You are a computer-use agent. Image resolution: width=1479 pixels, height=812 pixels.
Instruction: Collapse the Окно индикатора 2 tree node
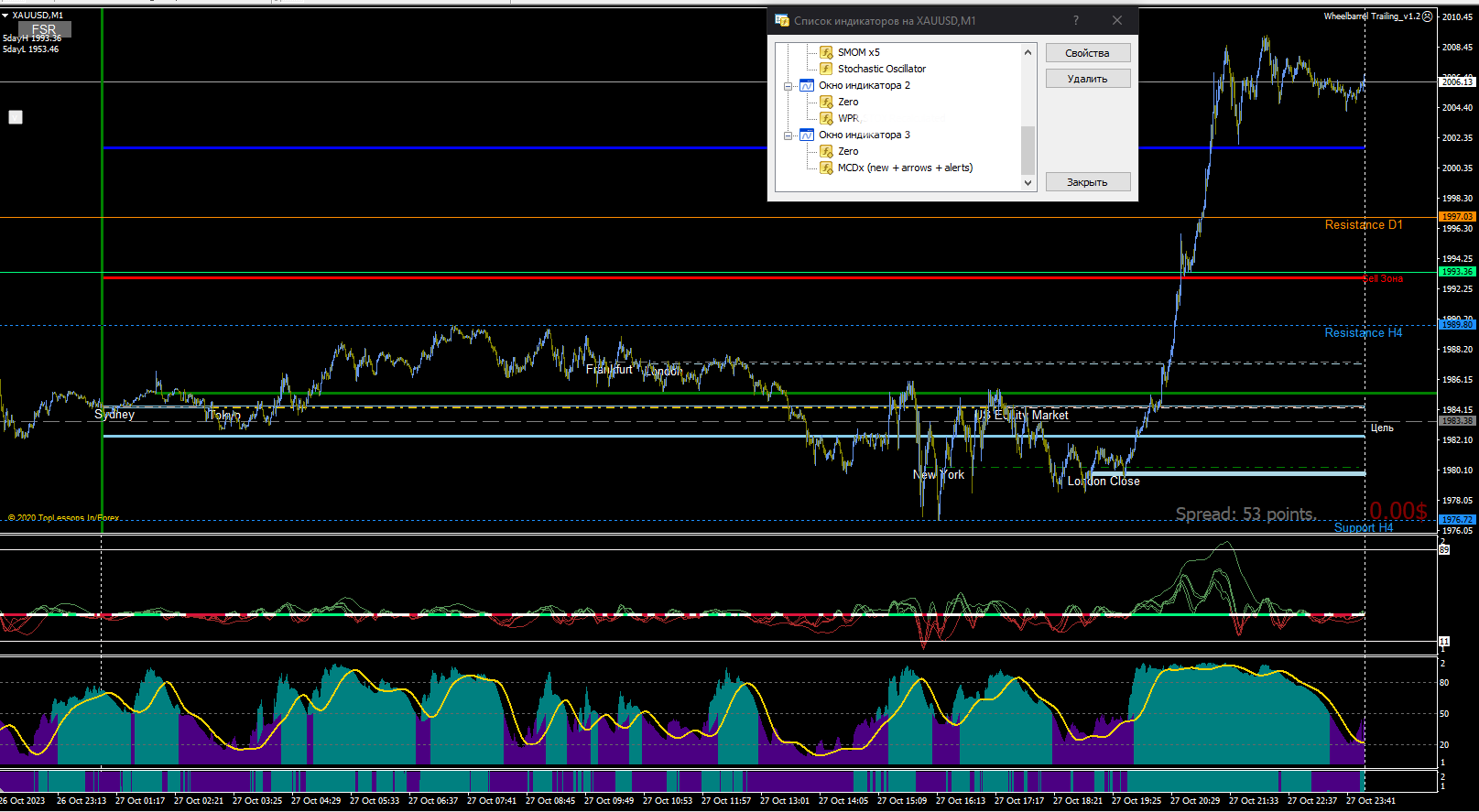click(788, 86)
